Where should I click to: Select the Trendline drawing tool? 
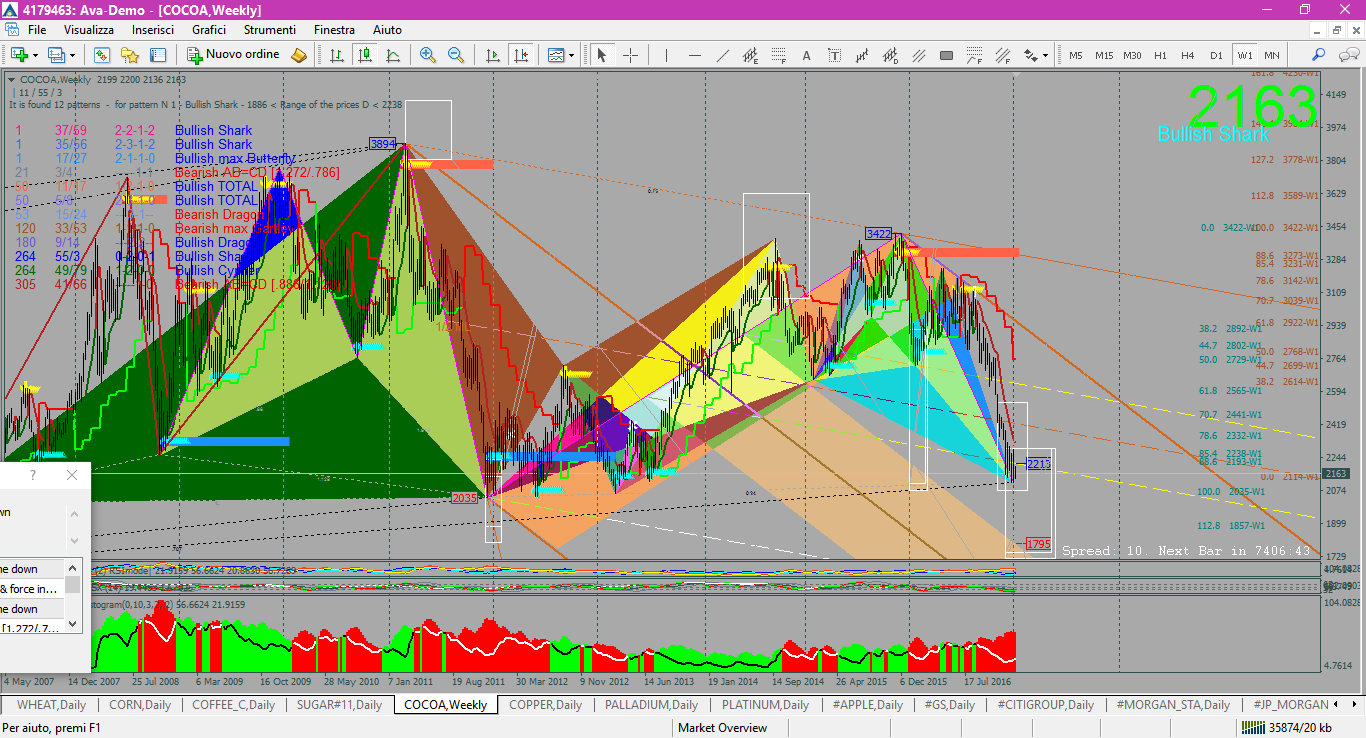coord(723,55)
